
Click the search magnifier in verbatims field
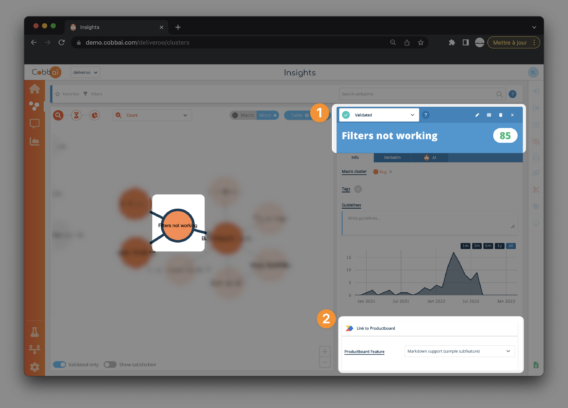click(x=499, y=94)
